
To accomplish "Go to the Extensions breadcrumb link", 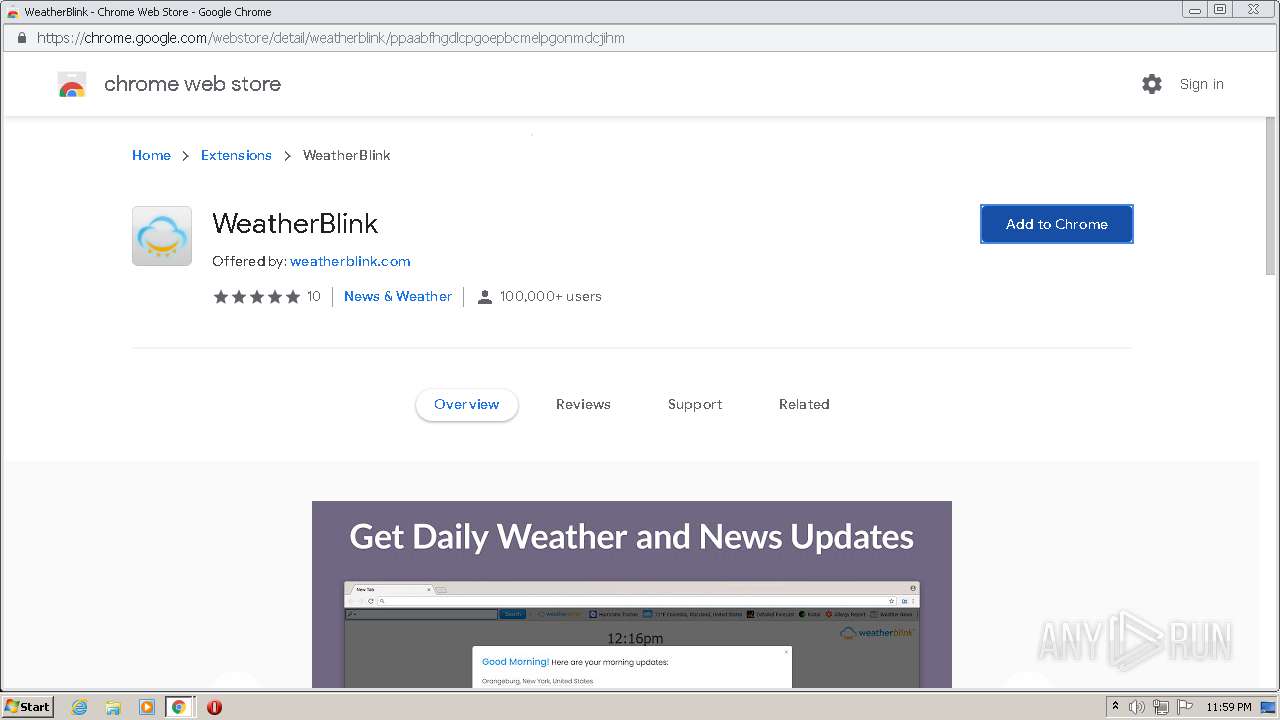I will click(236, 155).
